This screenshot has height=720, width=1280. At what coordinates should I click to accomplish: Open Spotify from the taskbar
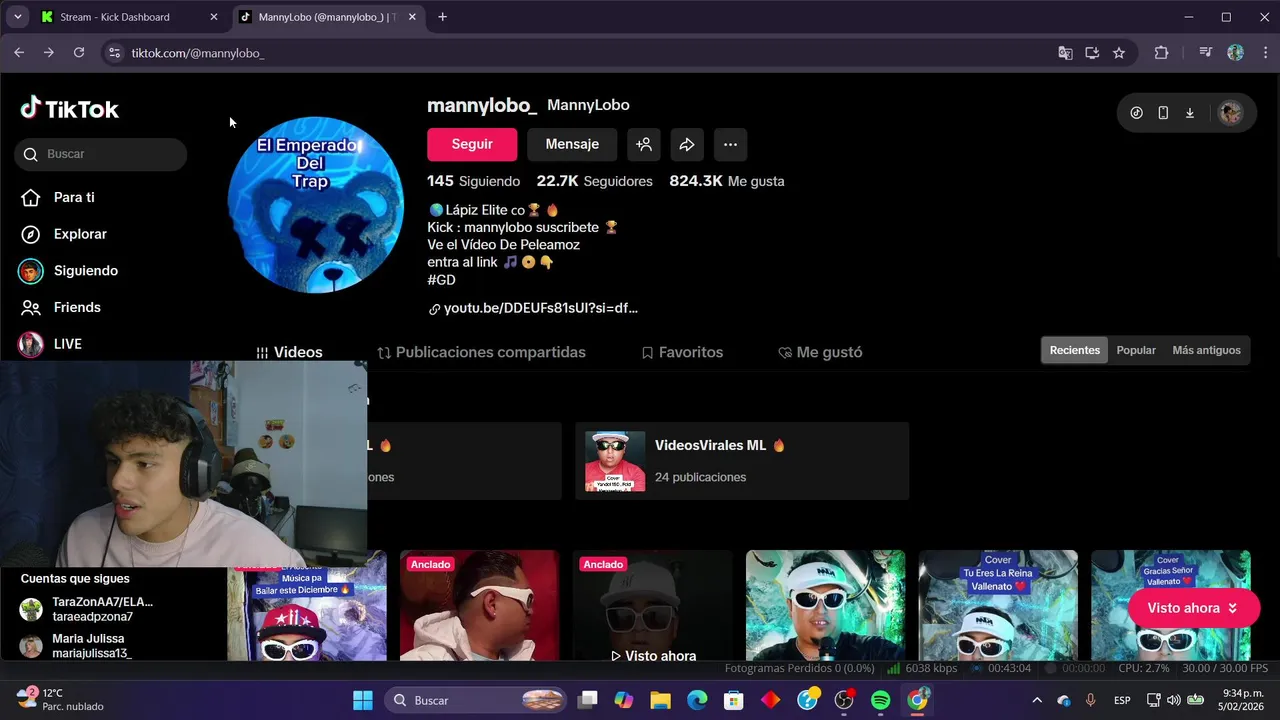(x=880, y=700)
